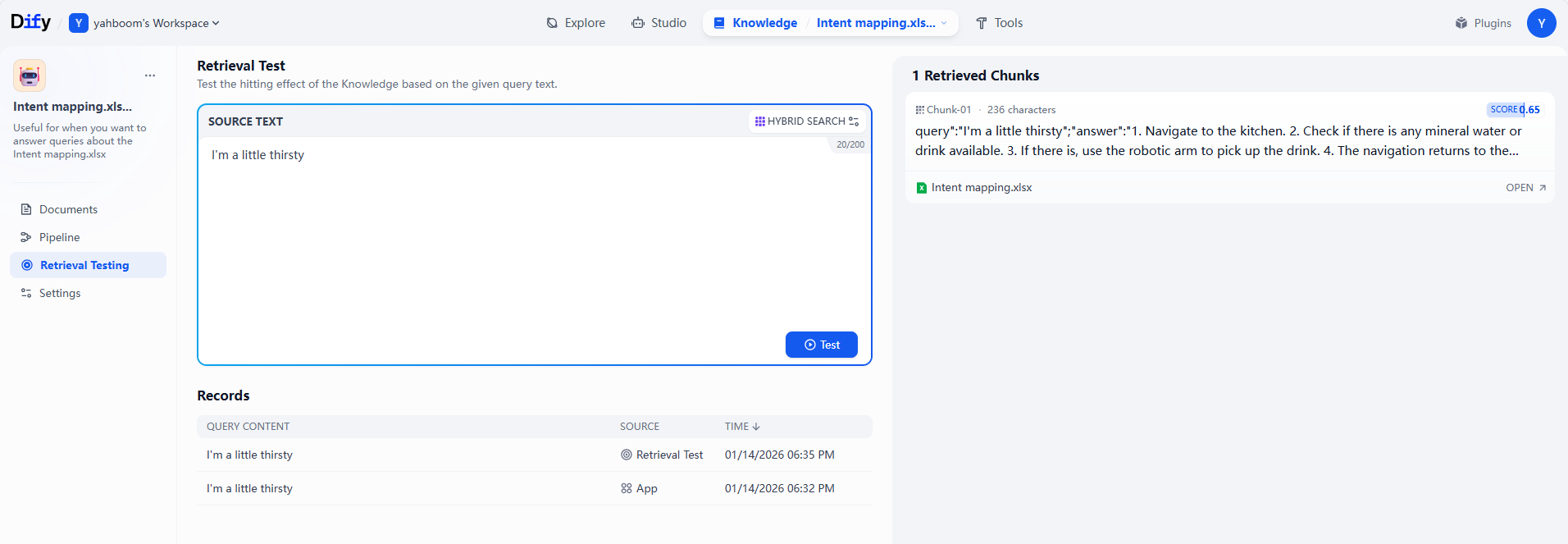Viewport: 1568px width, 544px height.
Task: Click the Studio robot icon
Action: click(x=638, y=23)
